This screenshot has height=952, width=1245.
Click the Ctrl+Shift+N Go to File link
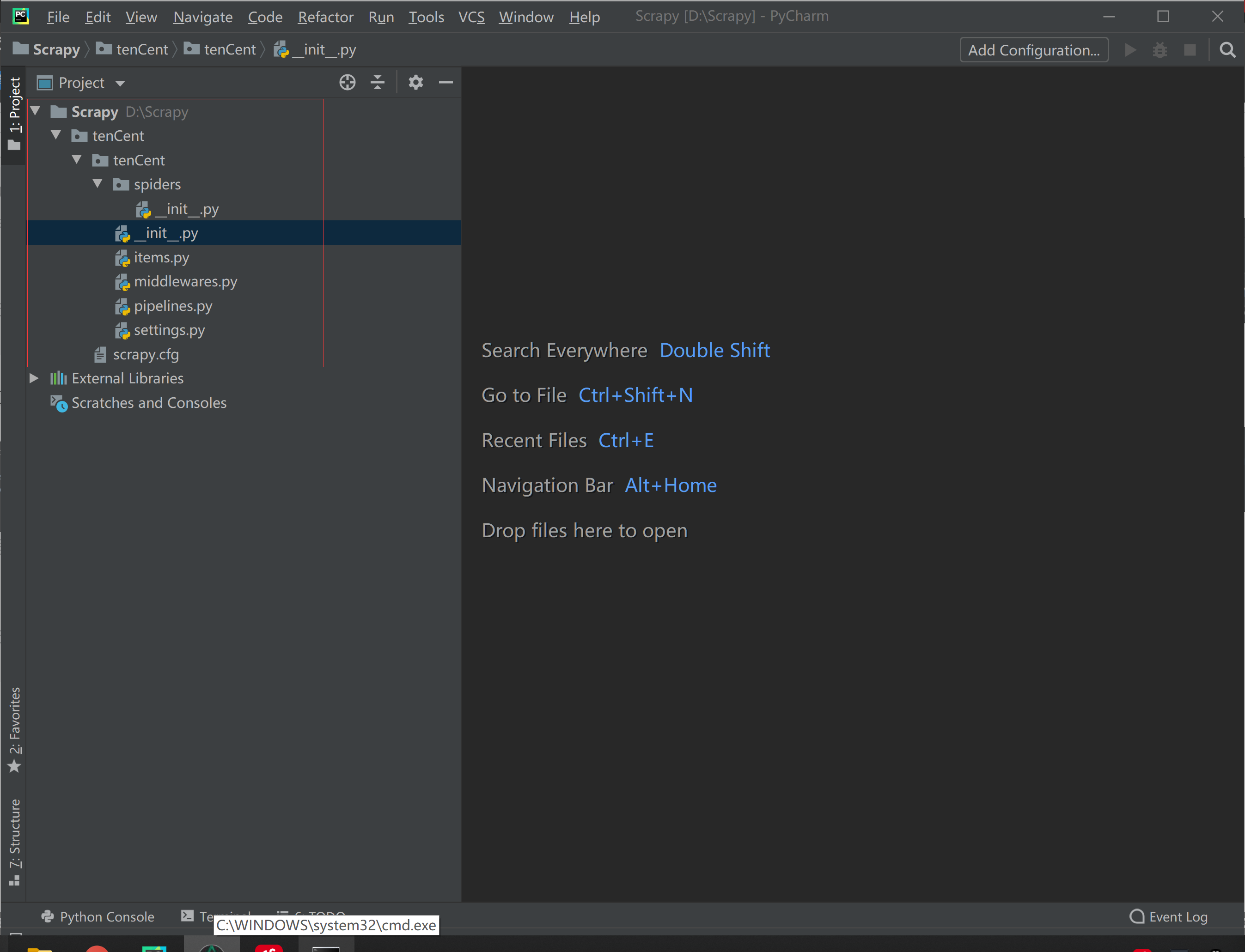(x=635, y=395)
